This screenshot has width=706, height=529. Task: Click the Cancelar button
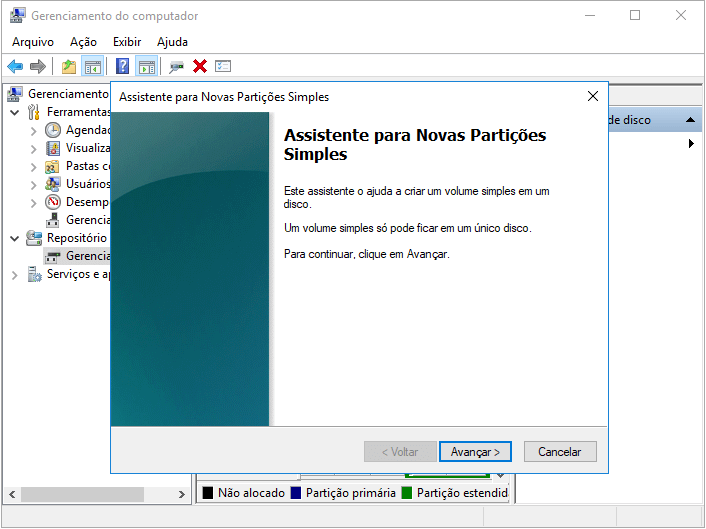click(x=560, y=452)
